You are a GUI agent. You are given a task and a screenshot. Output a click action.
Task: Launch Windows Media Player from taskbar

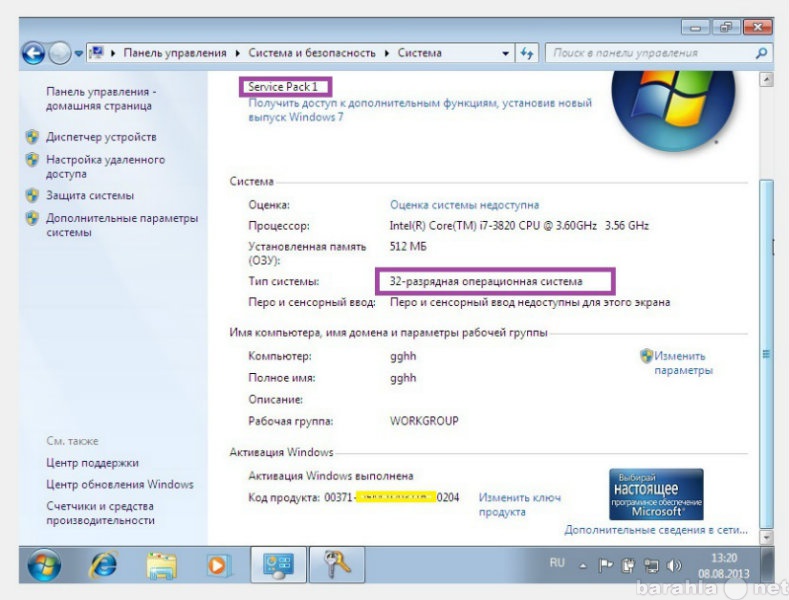pos(218,565)
